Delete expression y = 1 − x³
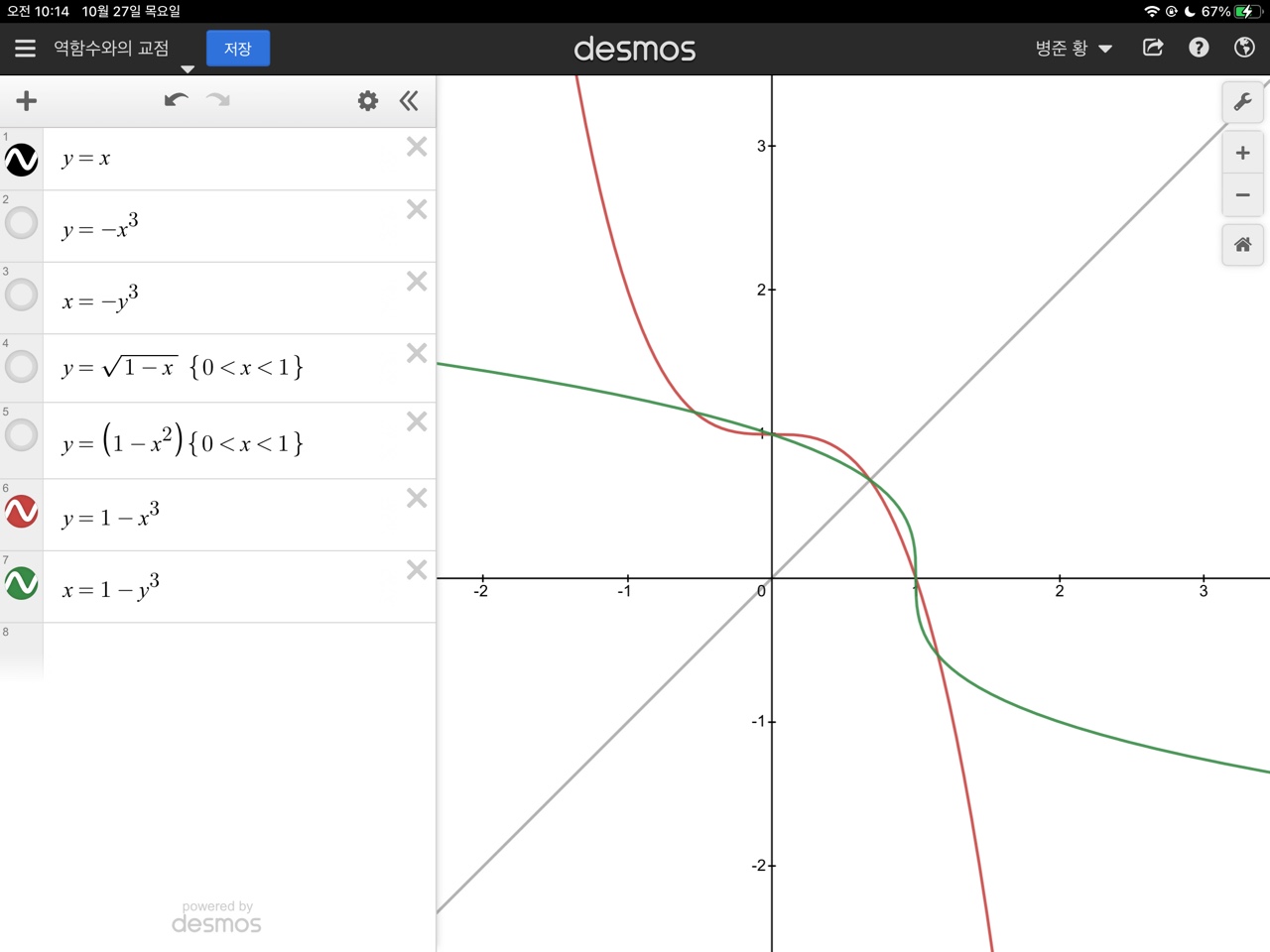The image size is (1270, 952). (x=417, y=498)
